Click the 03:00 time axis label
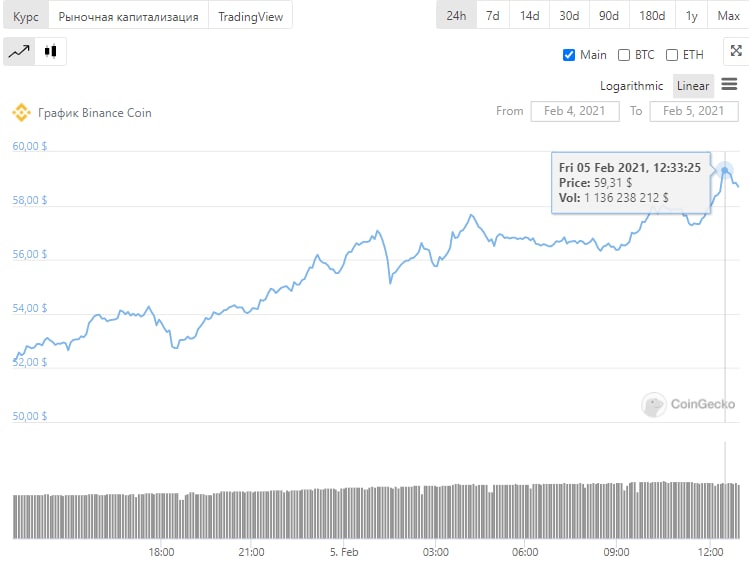 tap(436, 552)
